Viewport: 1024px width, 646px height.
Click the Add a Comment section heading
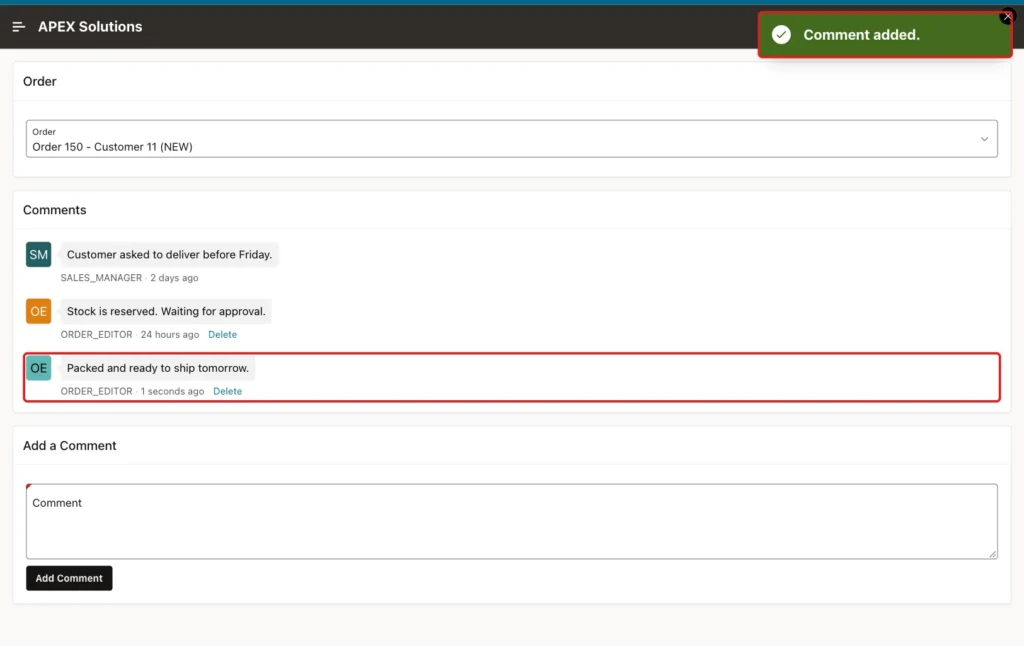pyautogui.click(x=70, y=445)
